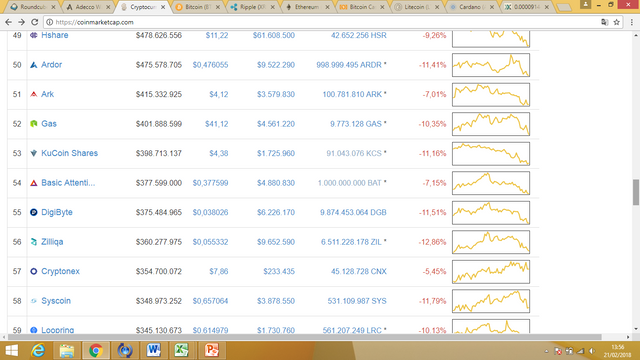640x360 pixels.
Task: Switch to the Ripple tab
Action: (252, 7)
